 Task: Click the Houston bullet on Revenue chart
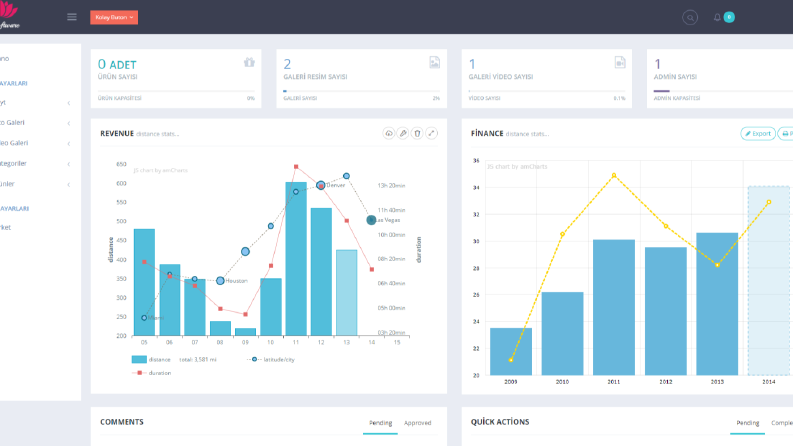pyautogui.click(x=220, y=281)
